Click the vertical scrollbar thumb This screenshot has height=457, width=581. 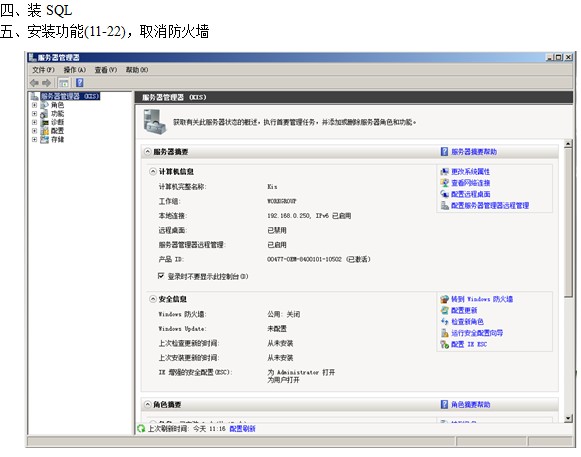pyautogui.click(x=568, y=222)
